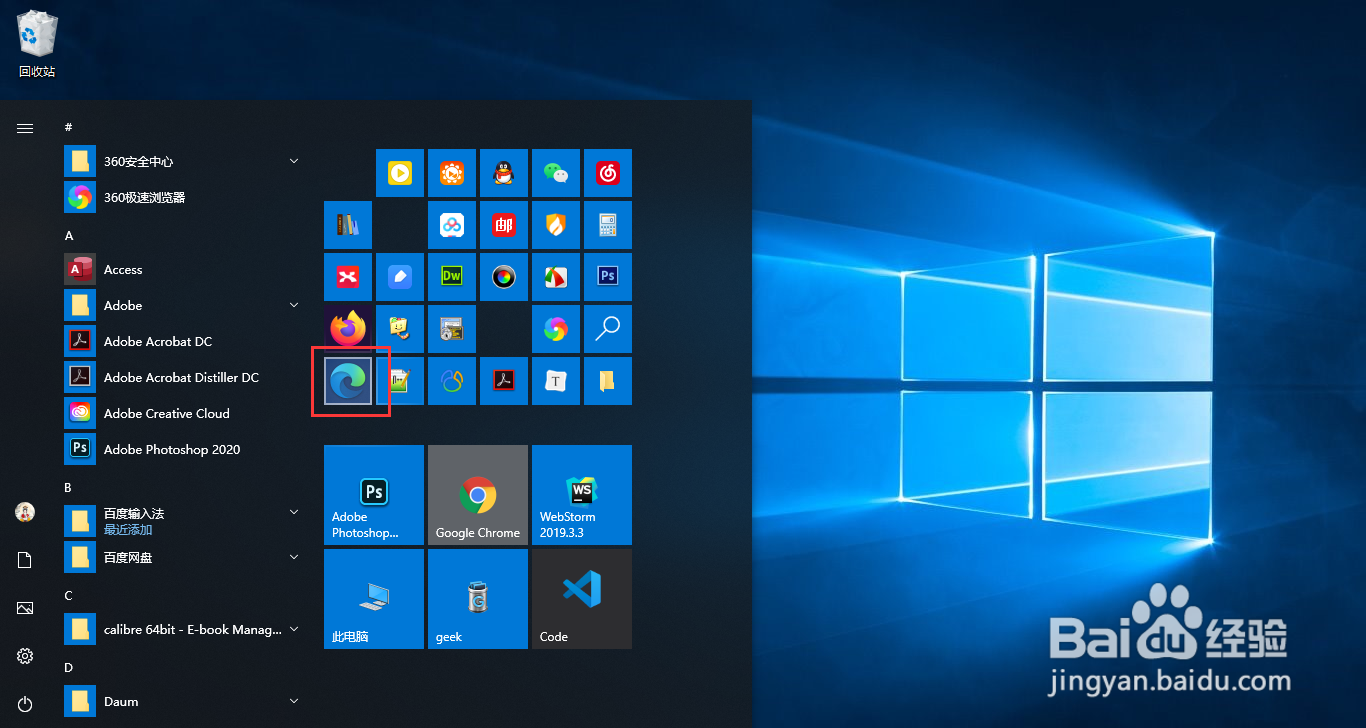
Task: Click the 'C' letter group header
Action: click(x=68, y=595)
